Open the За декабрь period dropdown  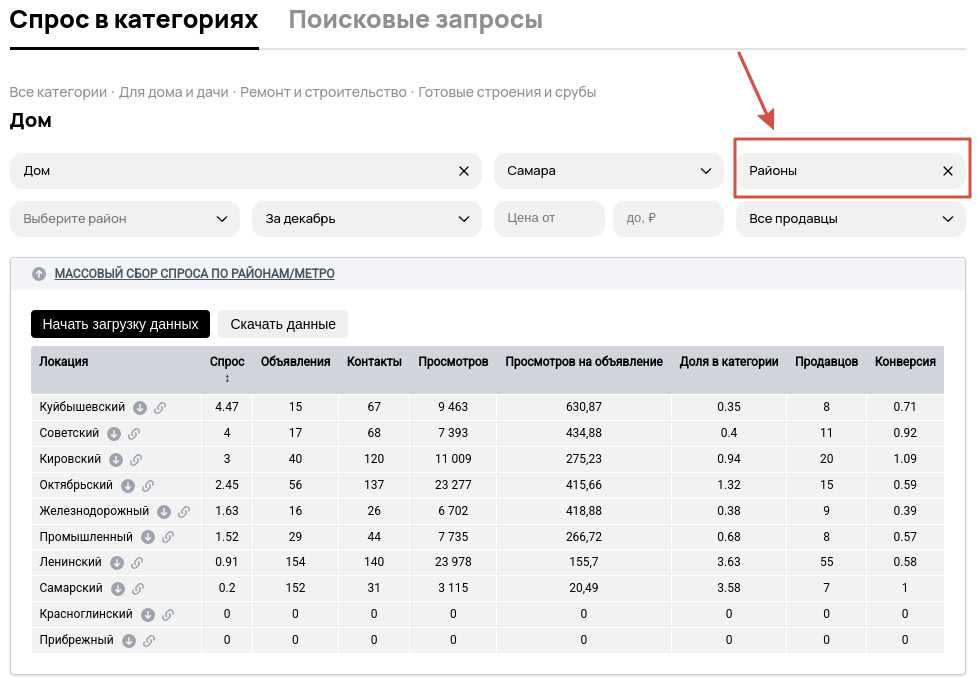pyautogui.click(x=366, y=219)
